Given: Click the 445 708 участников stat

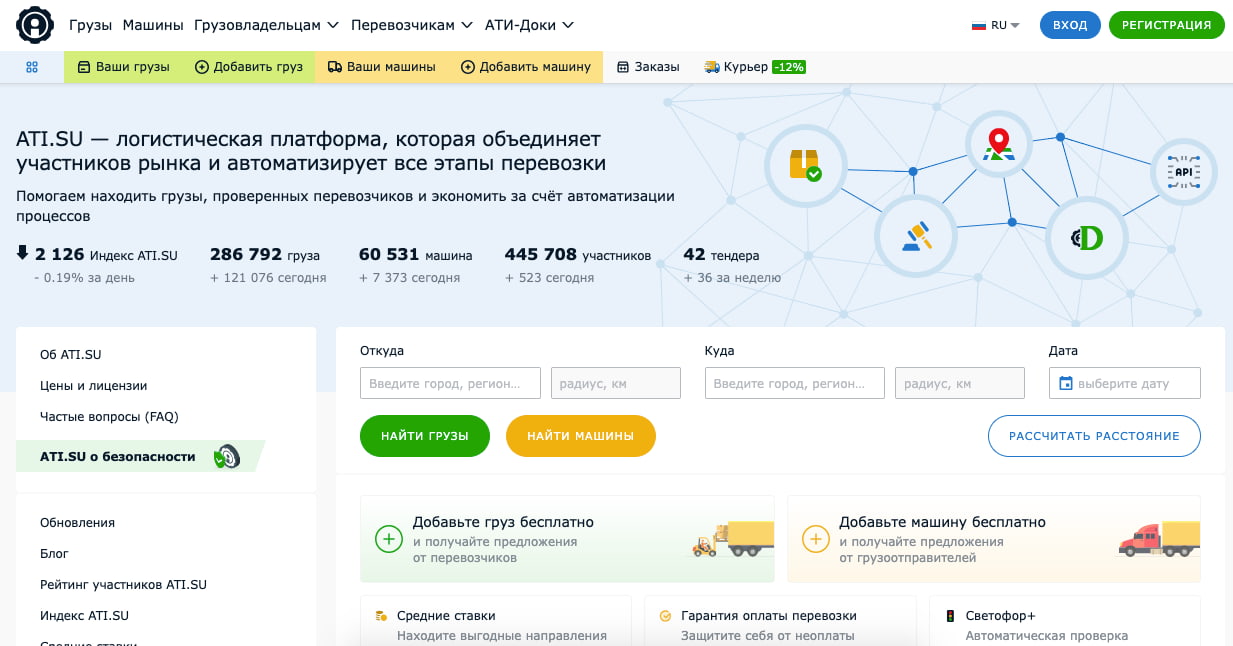Looking at the screenshot, I should point(578,265).
